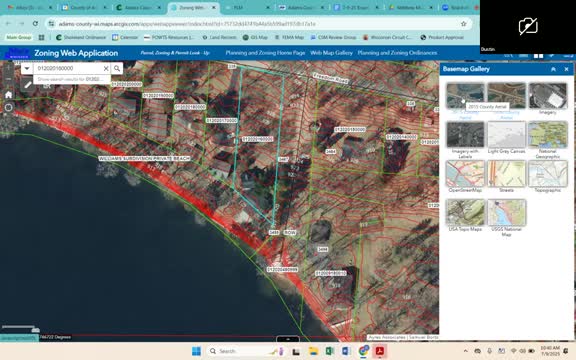
Task: Open the Land Records bookmark
Action: (x=219, y=37)
